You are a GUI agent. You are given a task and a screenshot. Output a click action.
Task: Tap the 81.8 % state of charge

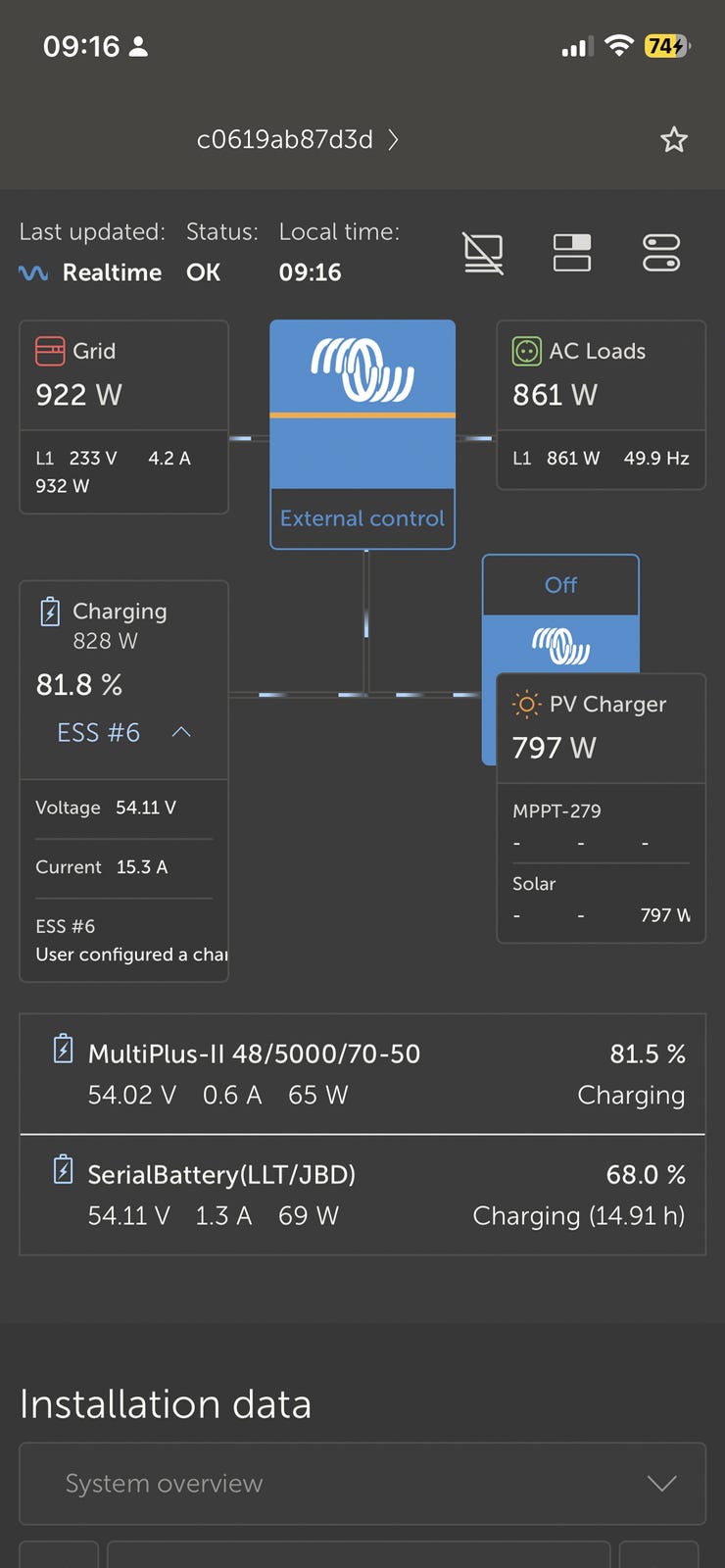[79, 684]
